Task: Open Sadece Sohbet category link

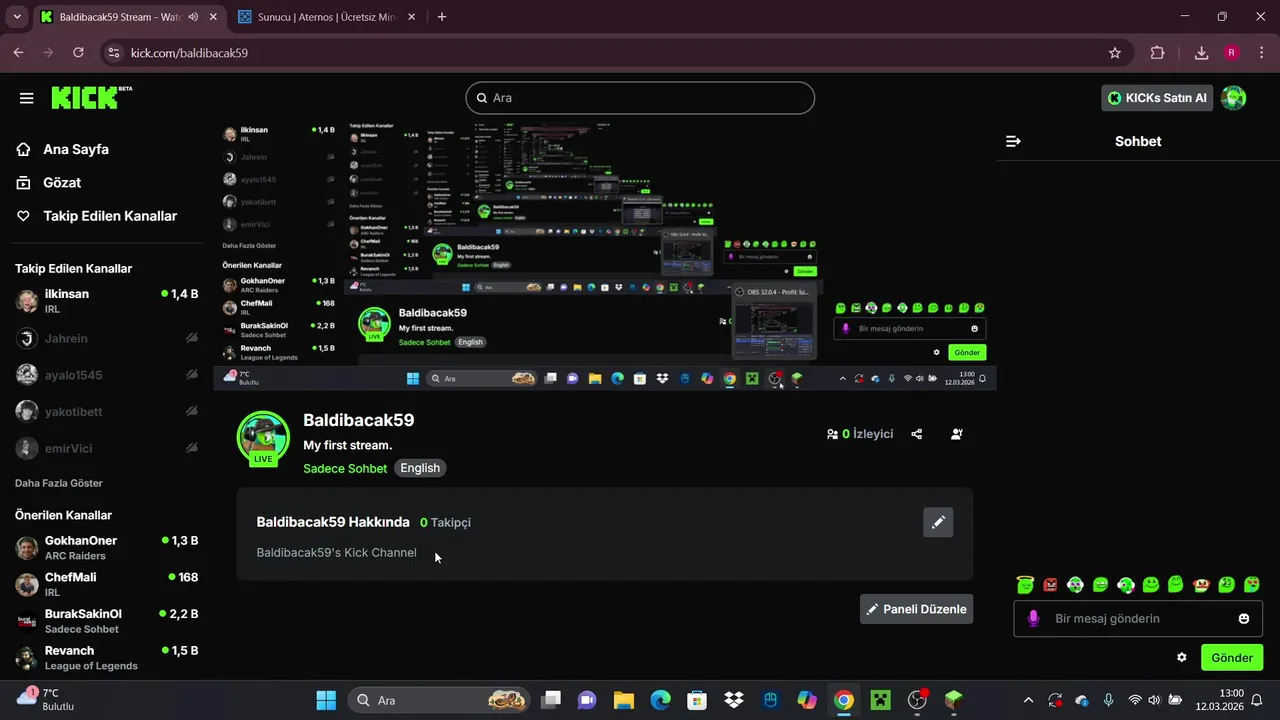Action: click(345, 468)
